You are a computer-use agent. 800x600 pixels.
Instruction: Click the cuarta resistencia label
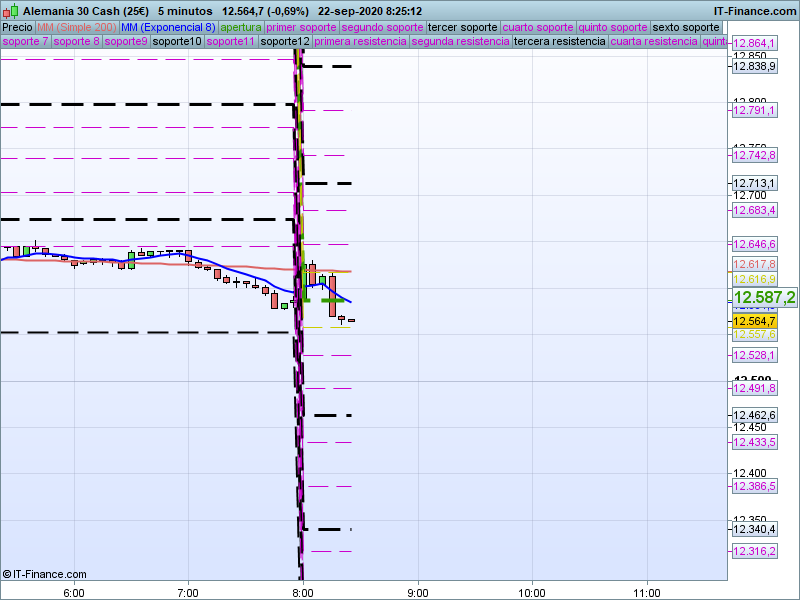654,41
